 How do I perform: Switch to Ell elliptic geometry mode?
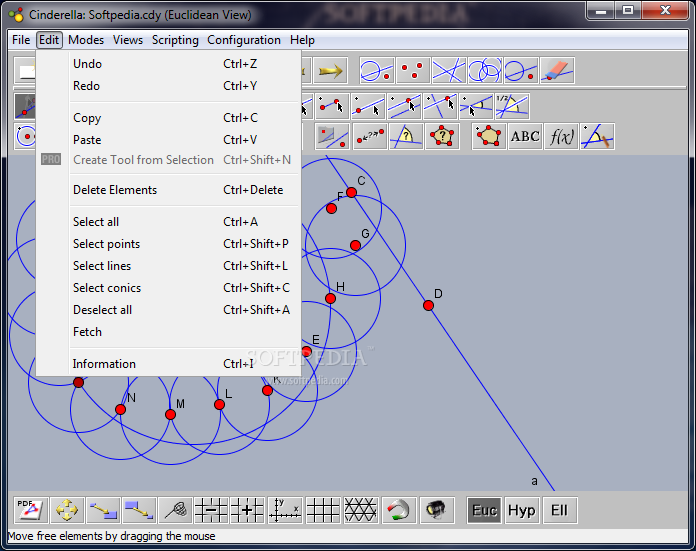tap(559, 510)
